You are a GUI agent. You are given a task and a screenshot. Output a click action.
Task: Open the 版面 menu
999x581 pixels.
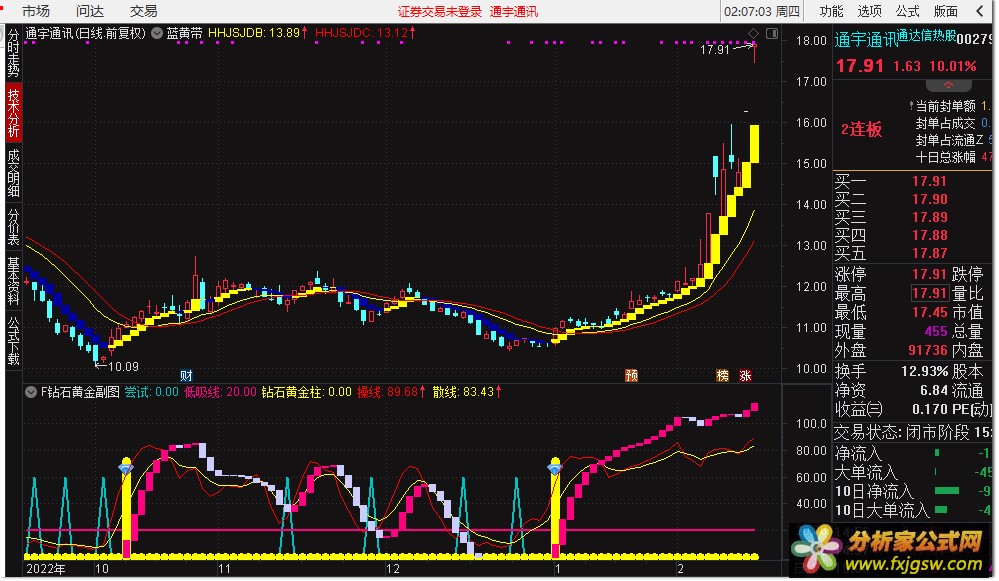tap(945, 11)
